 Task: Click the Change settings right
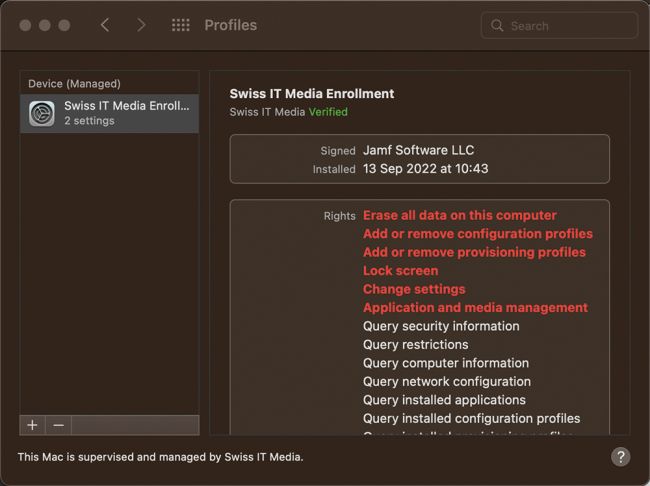tap(414, 289)
